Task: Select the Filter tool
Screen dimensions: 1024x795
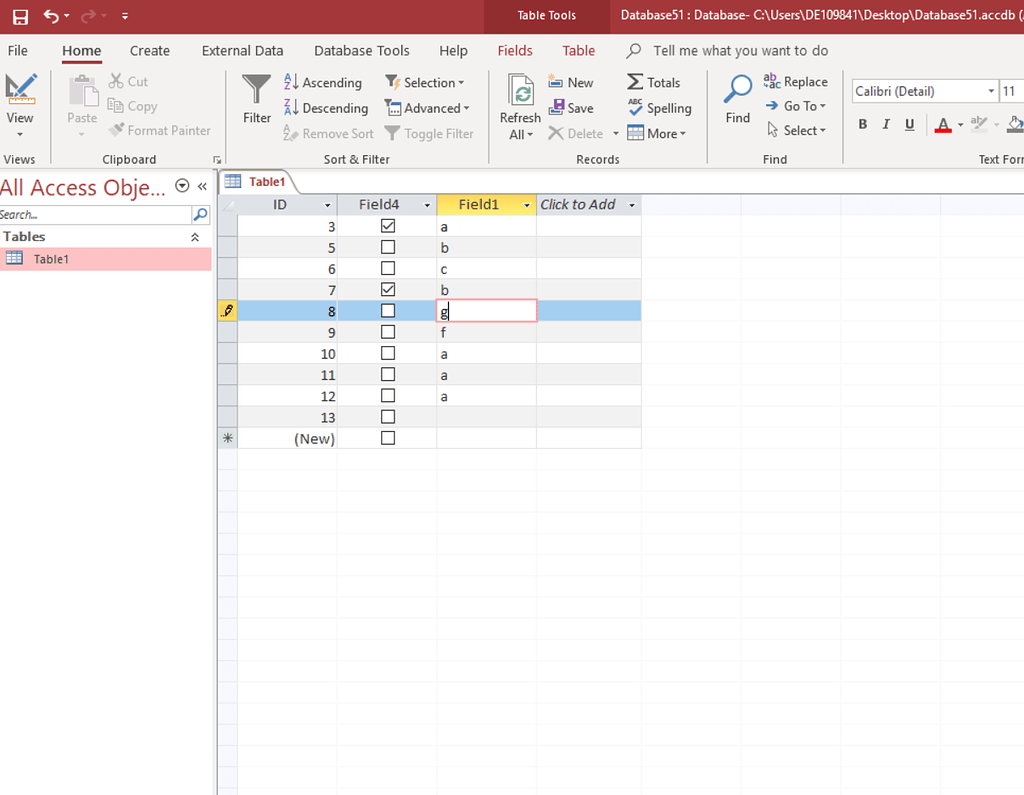Action: point(256,97)
